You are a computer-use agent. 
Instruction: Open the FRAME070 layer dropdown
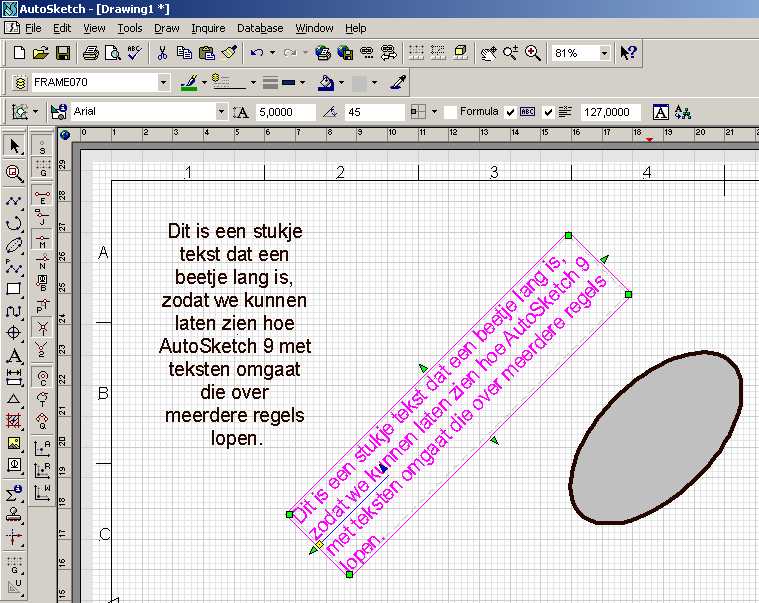click(163, 83)
